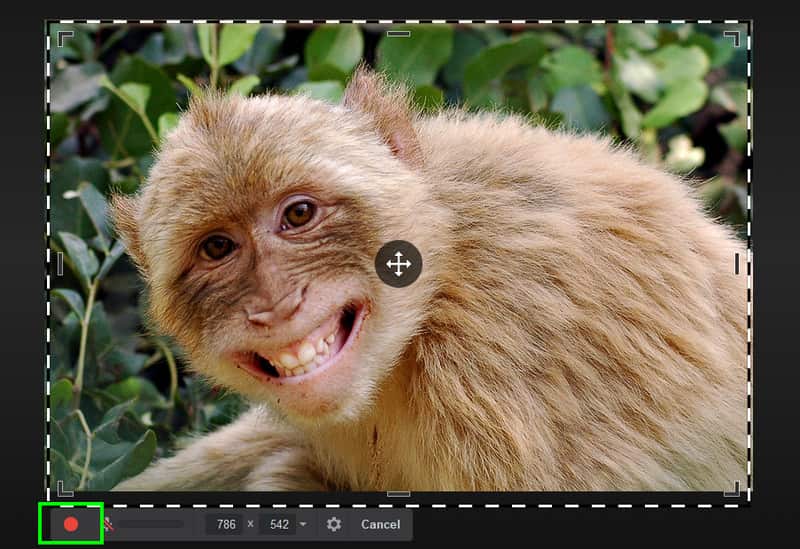This screenshot has width=800, height=549.
Task: Click the monkey's ear in the image
Action: tap(385, 115)
